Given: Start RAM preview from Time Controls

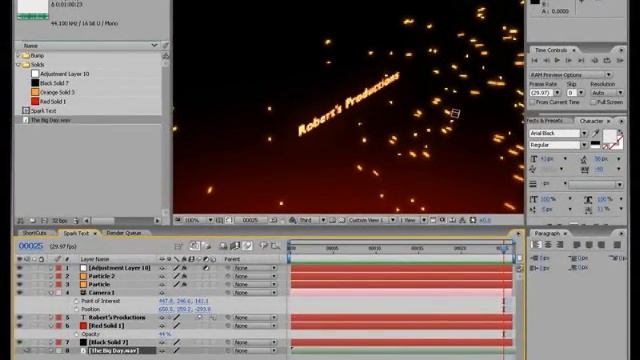Looking at the screenshot, I should click(x=620, y=60).
